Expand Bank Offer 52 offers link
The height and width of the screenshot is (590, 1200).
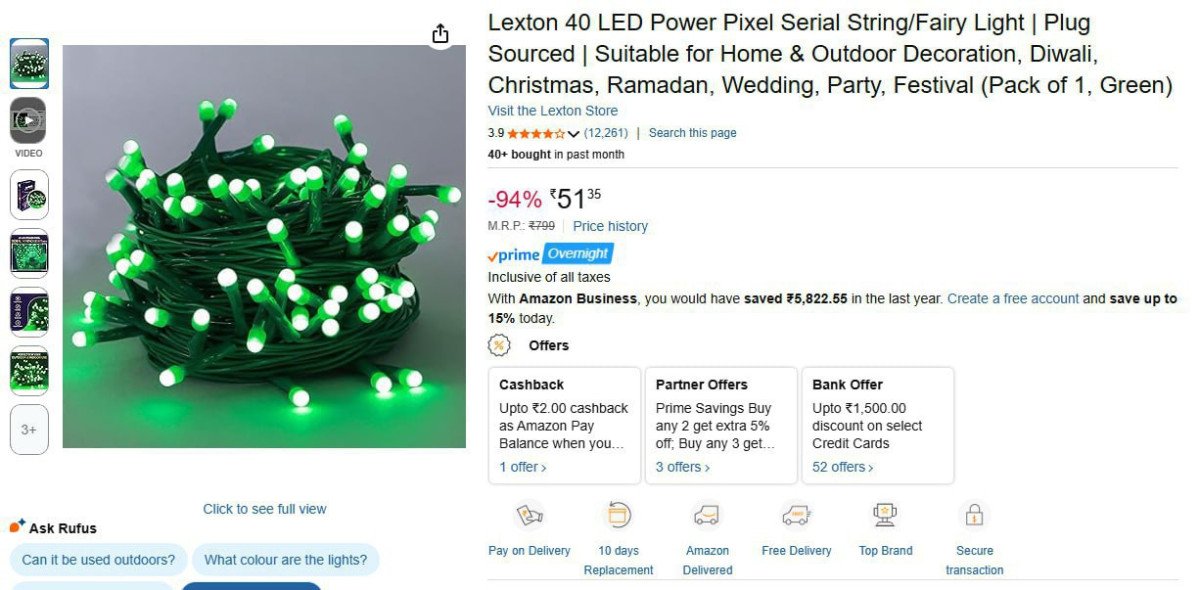[842, 467]
